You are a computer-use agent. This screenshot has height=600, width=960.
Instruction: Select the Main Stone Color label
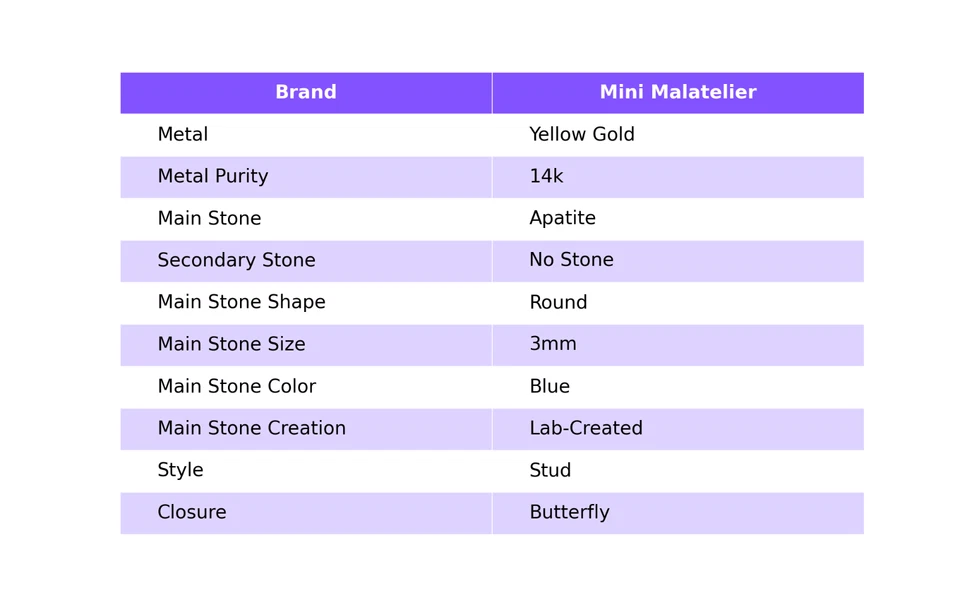(236, 387)
